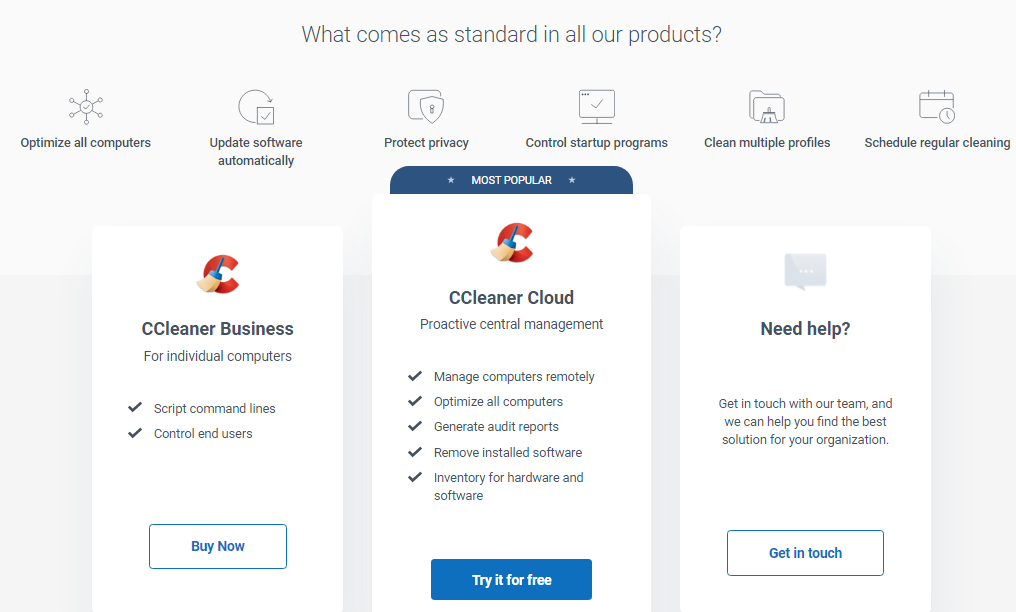Click the Control startup programs monitor icon
Viewport: 1016px width, 612px height.
click(x=597, y=106)
